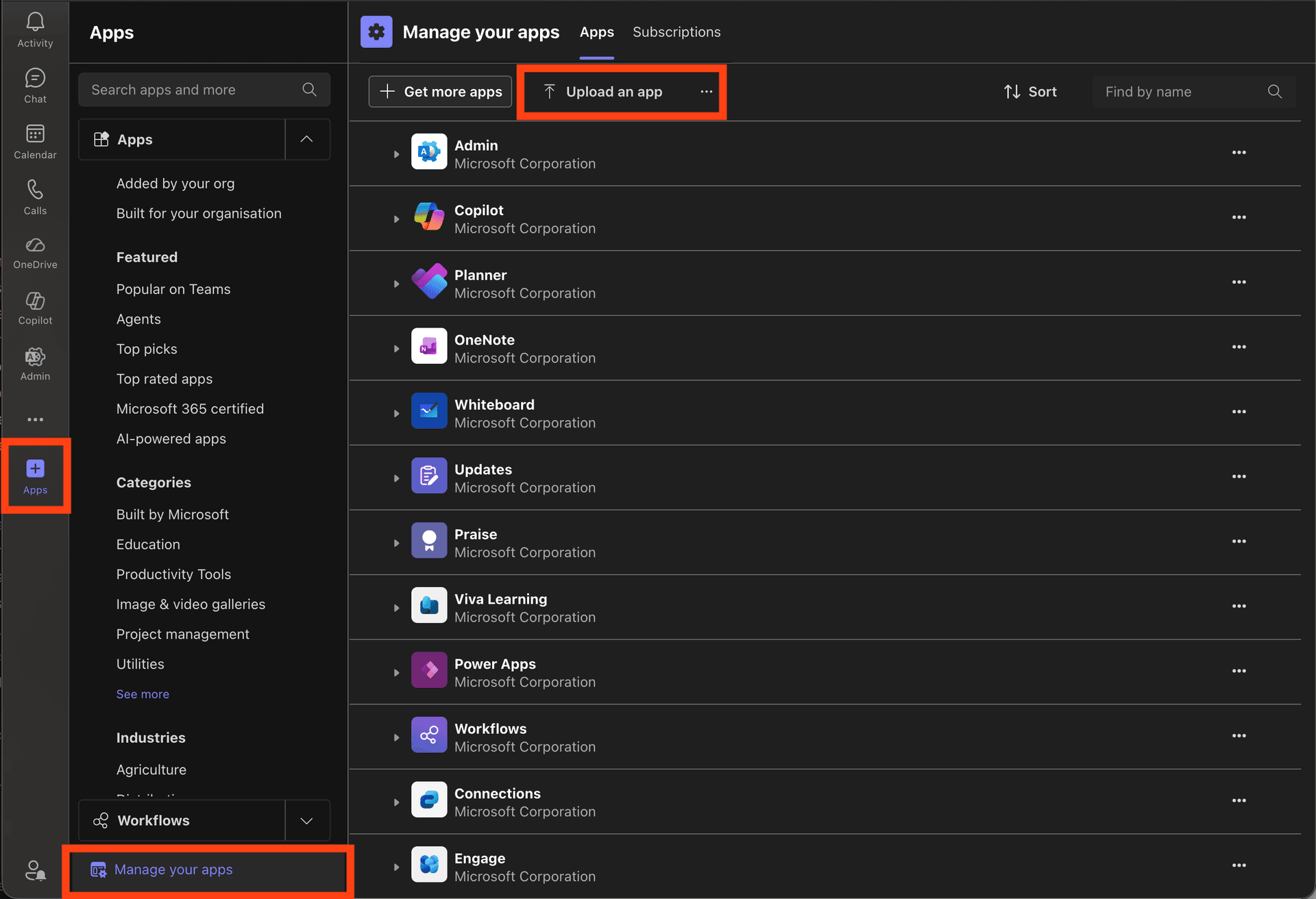
Task: Open the Agriculture industry
Action: click(x=151, y=770)
